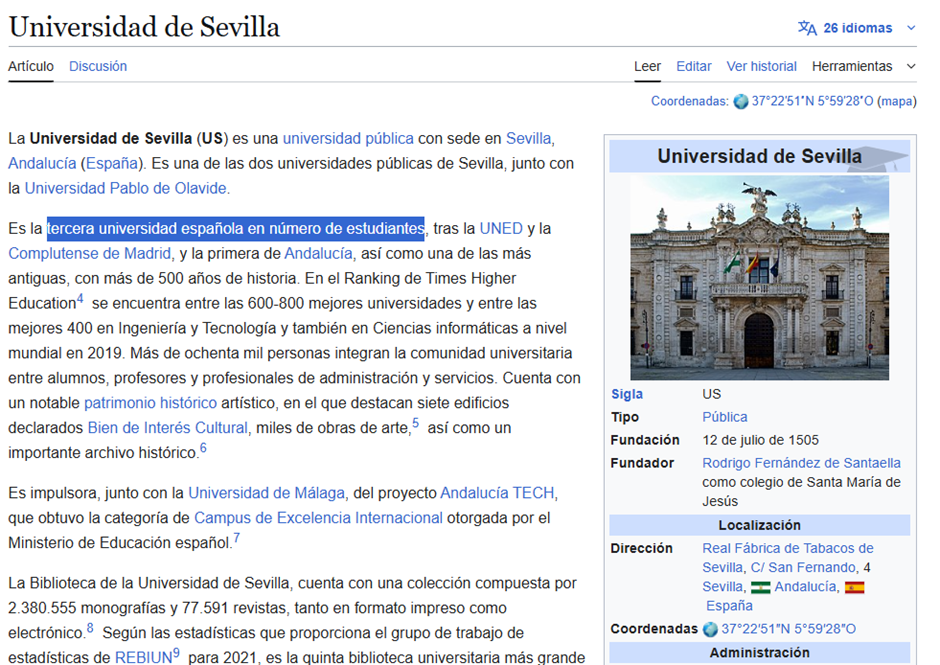Click the globe icon beside the top coordinates

coord(741,101)
